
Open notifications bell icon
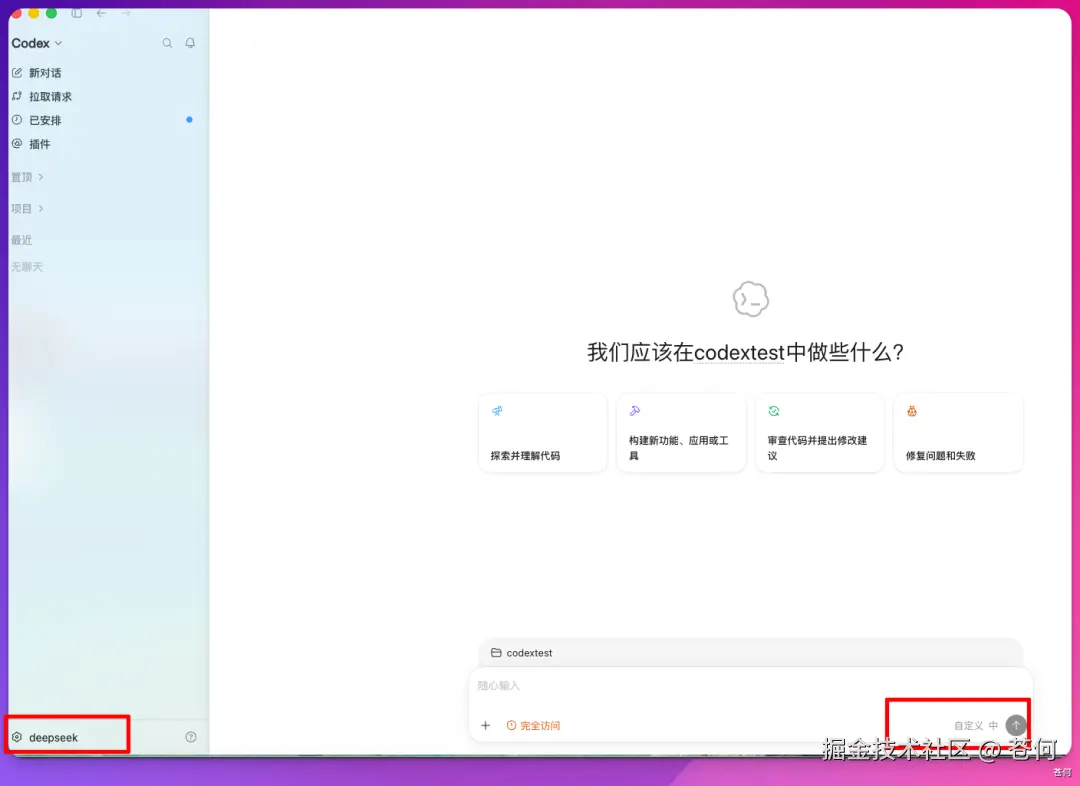(x=190, y=43)
